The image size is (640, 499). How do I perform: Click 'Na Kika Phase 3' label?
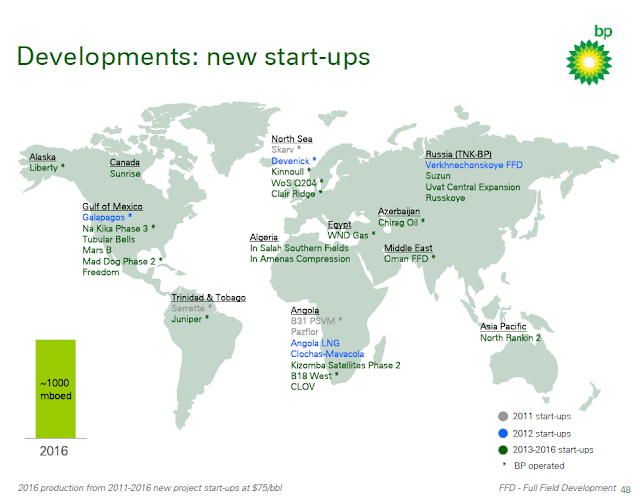pos(115,228)
